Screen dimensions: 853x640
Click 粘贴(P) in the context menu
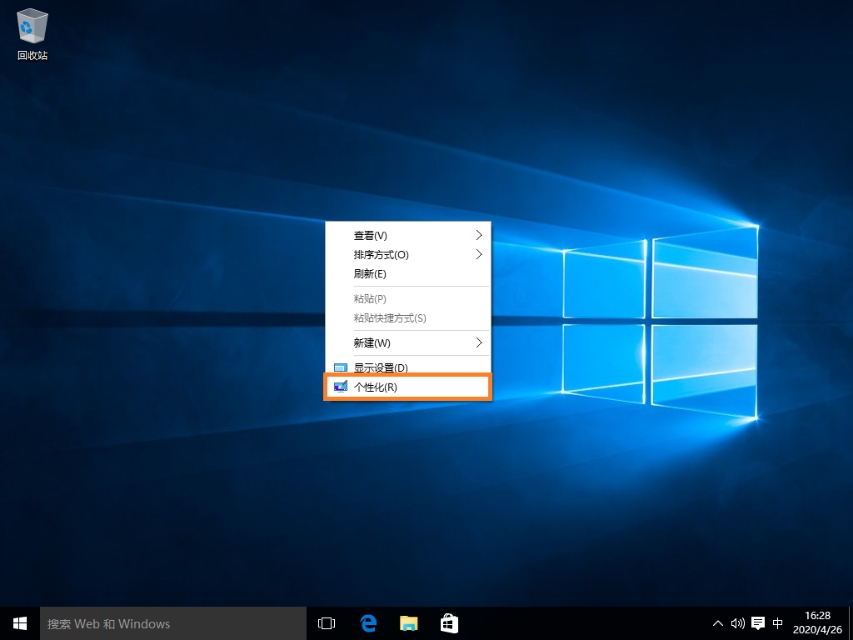tap(370, 299)
